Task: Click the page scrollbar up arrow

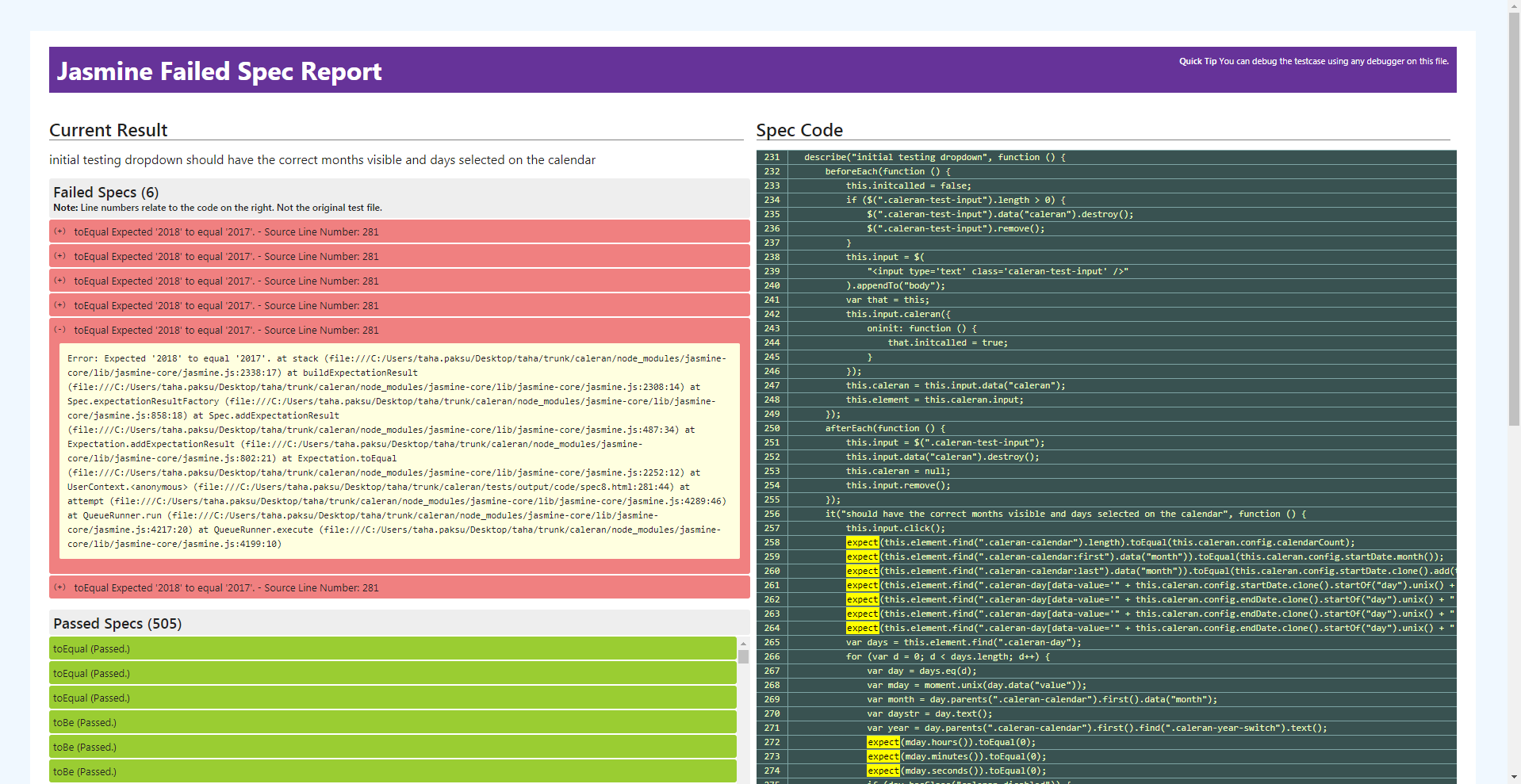Action: (x=1514, y=6)
